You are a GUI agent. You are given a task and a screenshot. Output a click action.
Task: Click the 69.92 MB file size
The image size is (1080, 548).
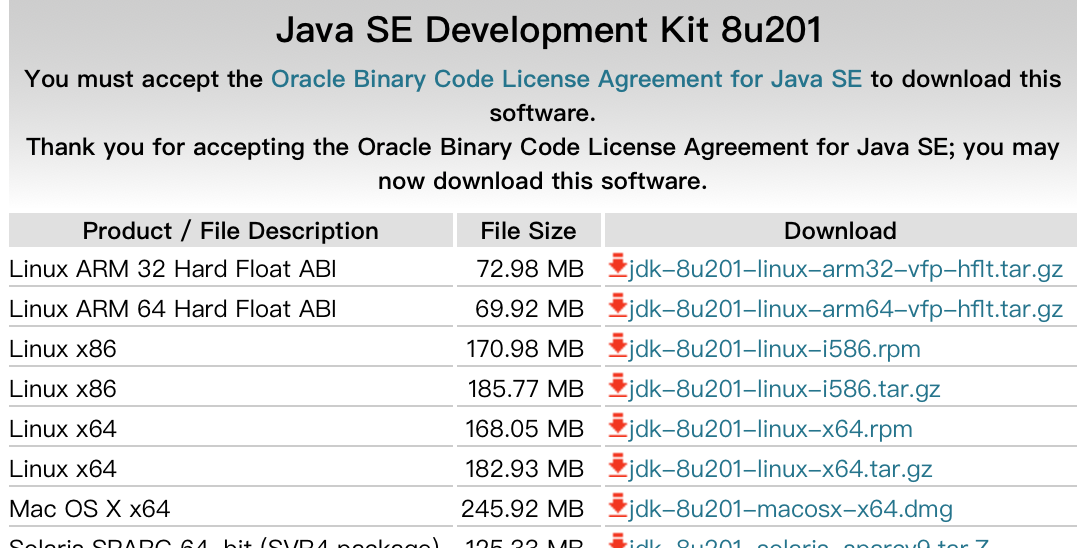530,309
